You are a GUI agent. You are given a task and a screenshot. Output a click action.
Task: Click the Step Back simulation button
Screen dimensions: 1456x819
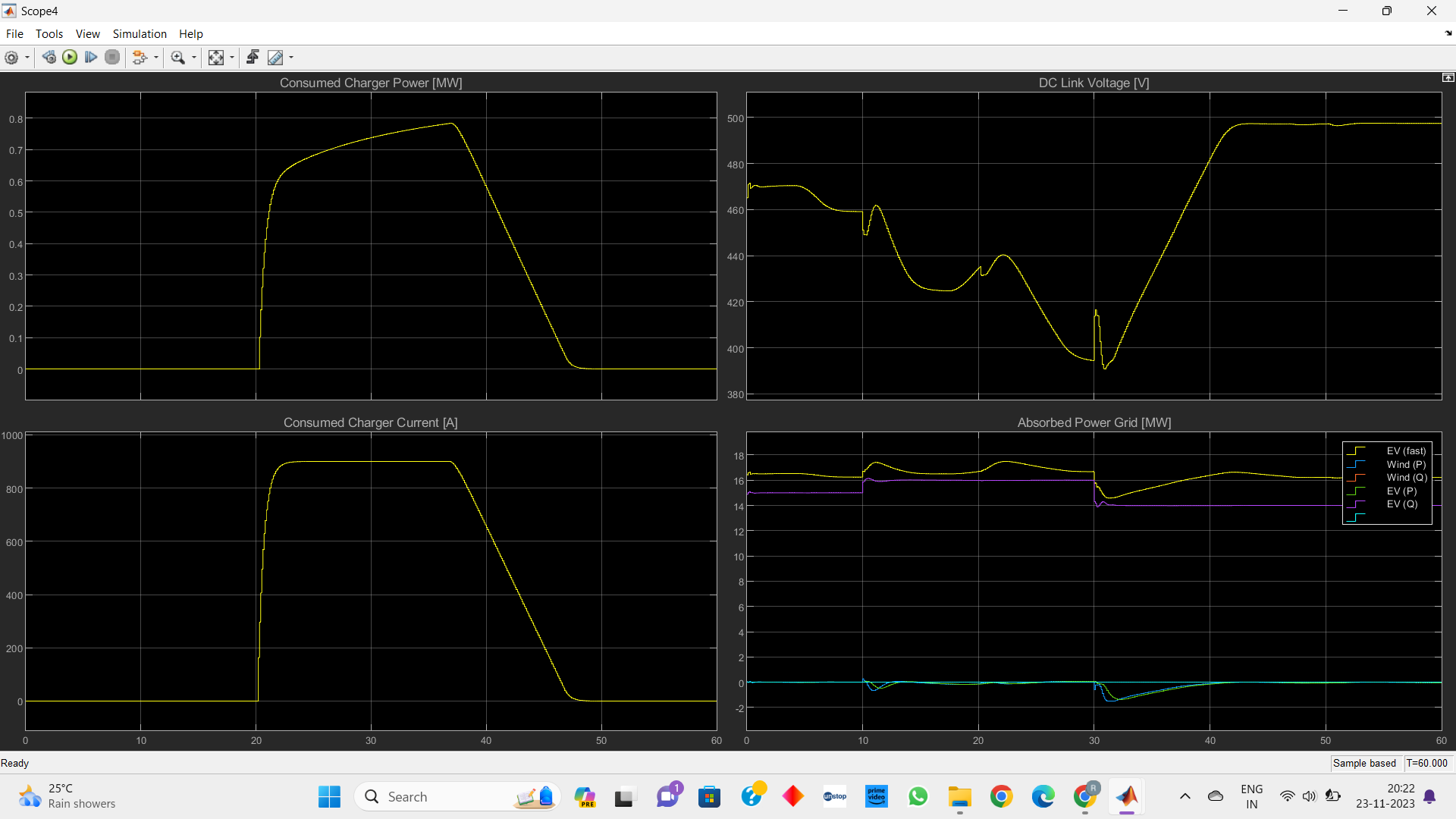coord(49,58)
